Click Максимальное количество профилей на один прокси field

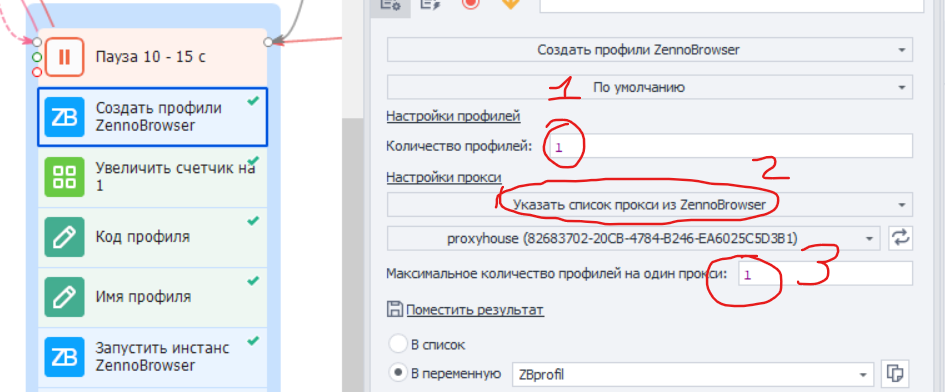tap(826, 274)
